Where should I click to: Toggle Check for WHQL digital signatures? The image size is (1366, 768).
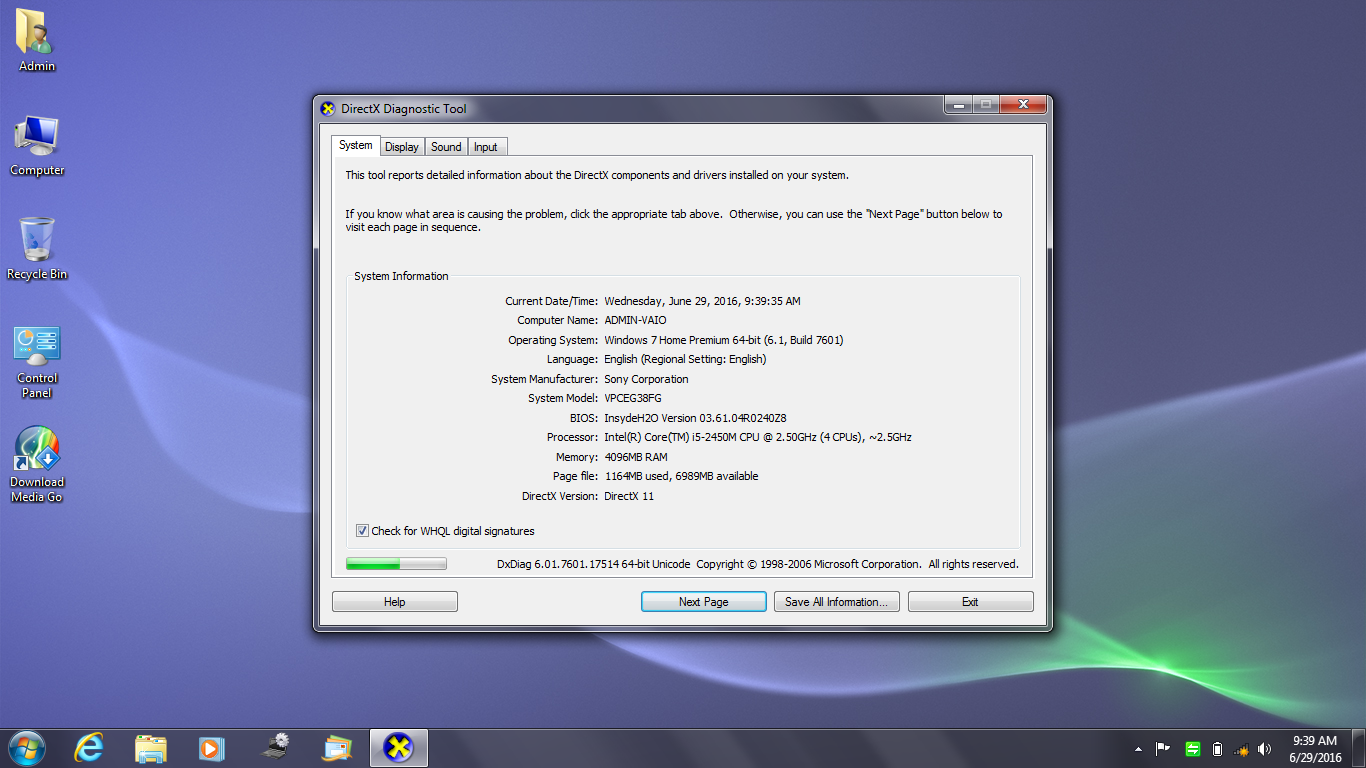coord(445,531)
